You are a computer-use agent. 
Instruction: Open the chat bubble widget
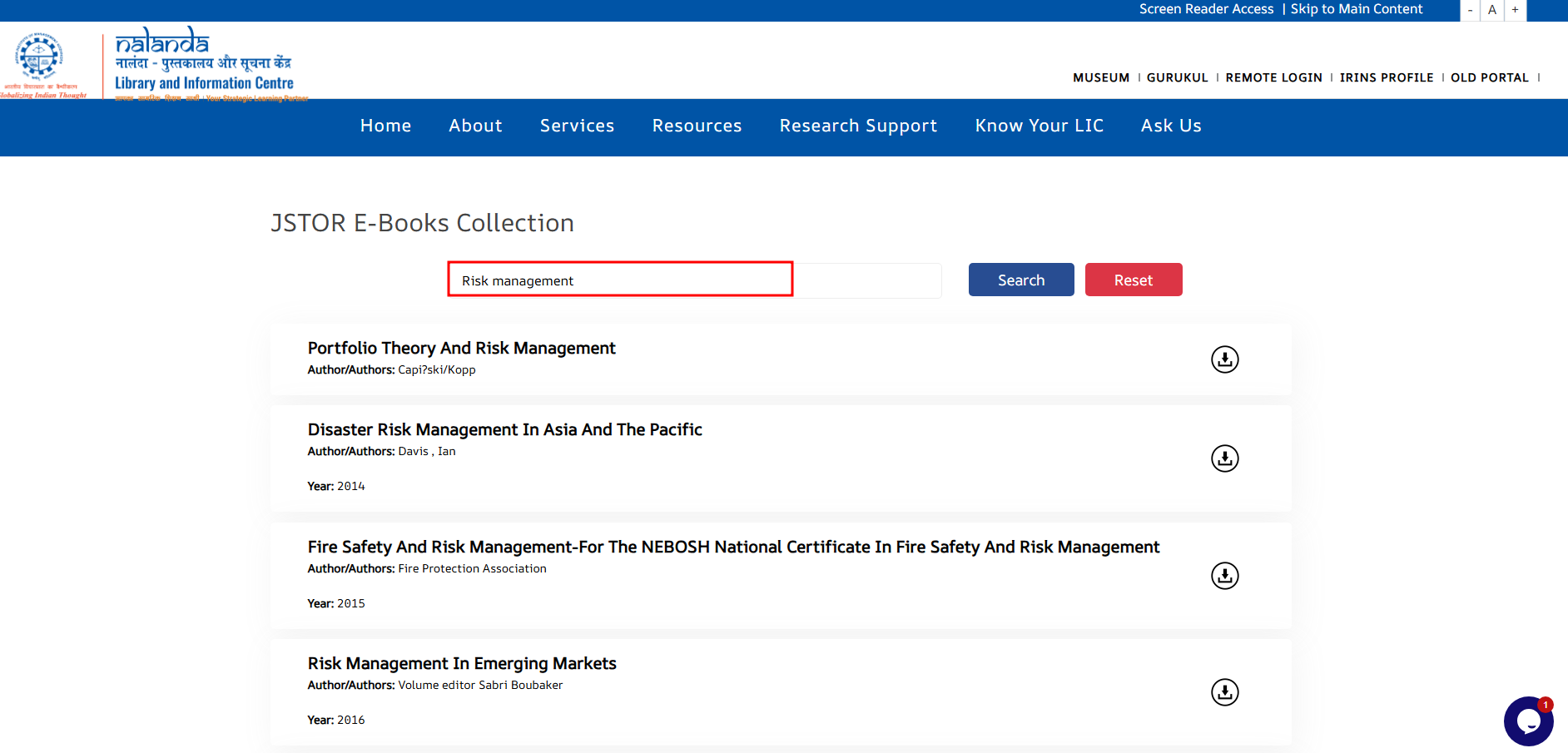click(x=1528, y=721)
